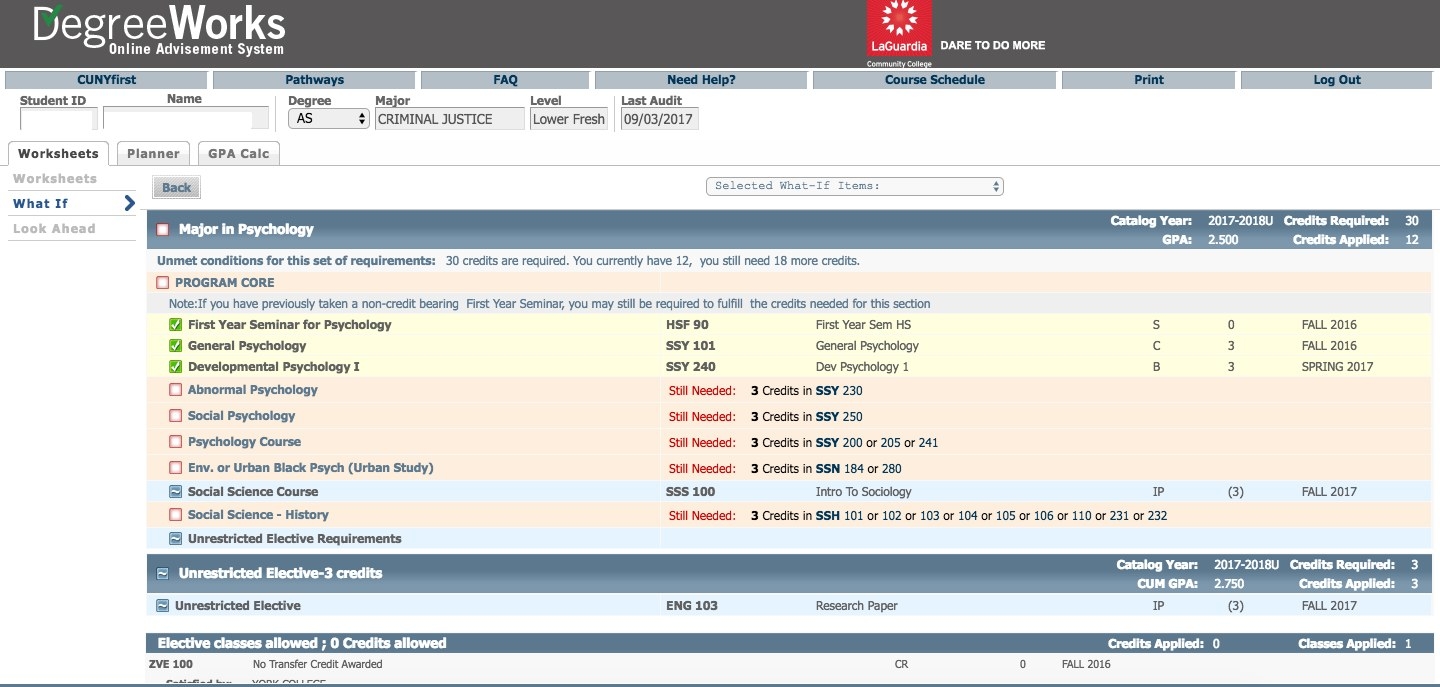This screenshot has height=687, width=1440.
Task: Click the First Year Seminar for Psychology checkmark
Action: pos(175,325)
